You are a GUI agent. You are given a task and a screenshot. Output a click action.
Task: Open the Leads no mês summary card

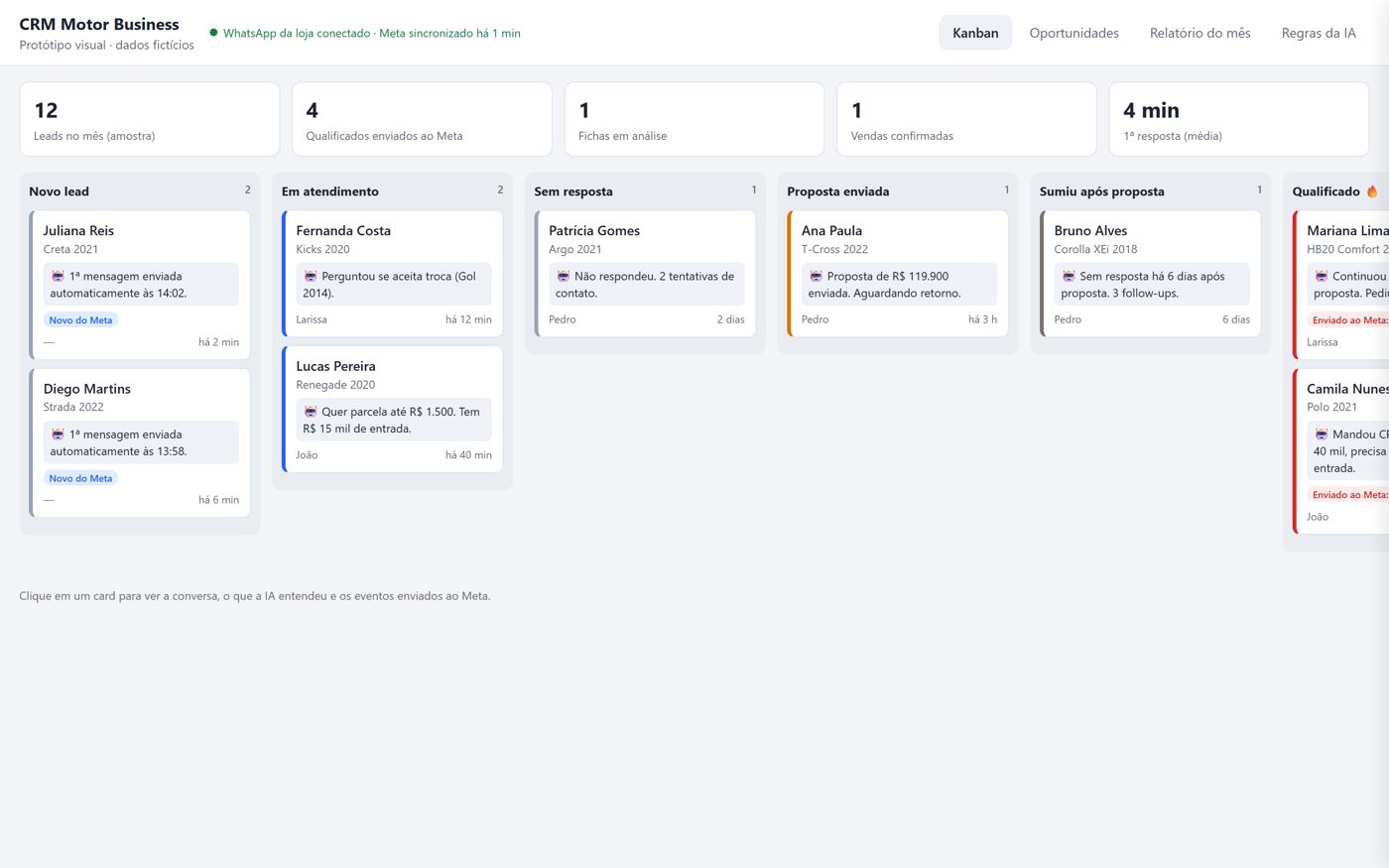click(150, 119)
